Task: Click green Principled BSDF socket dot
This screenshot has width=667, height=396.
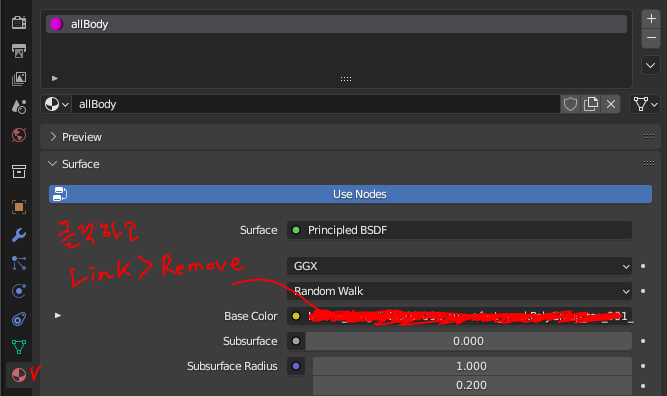Action: (x=296, y=230)
